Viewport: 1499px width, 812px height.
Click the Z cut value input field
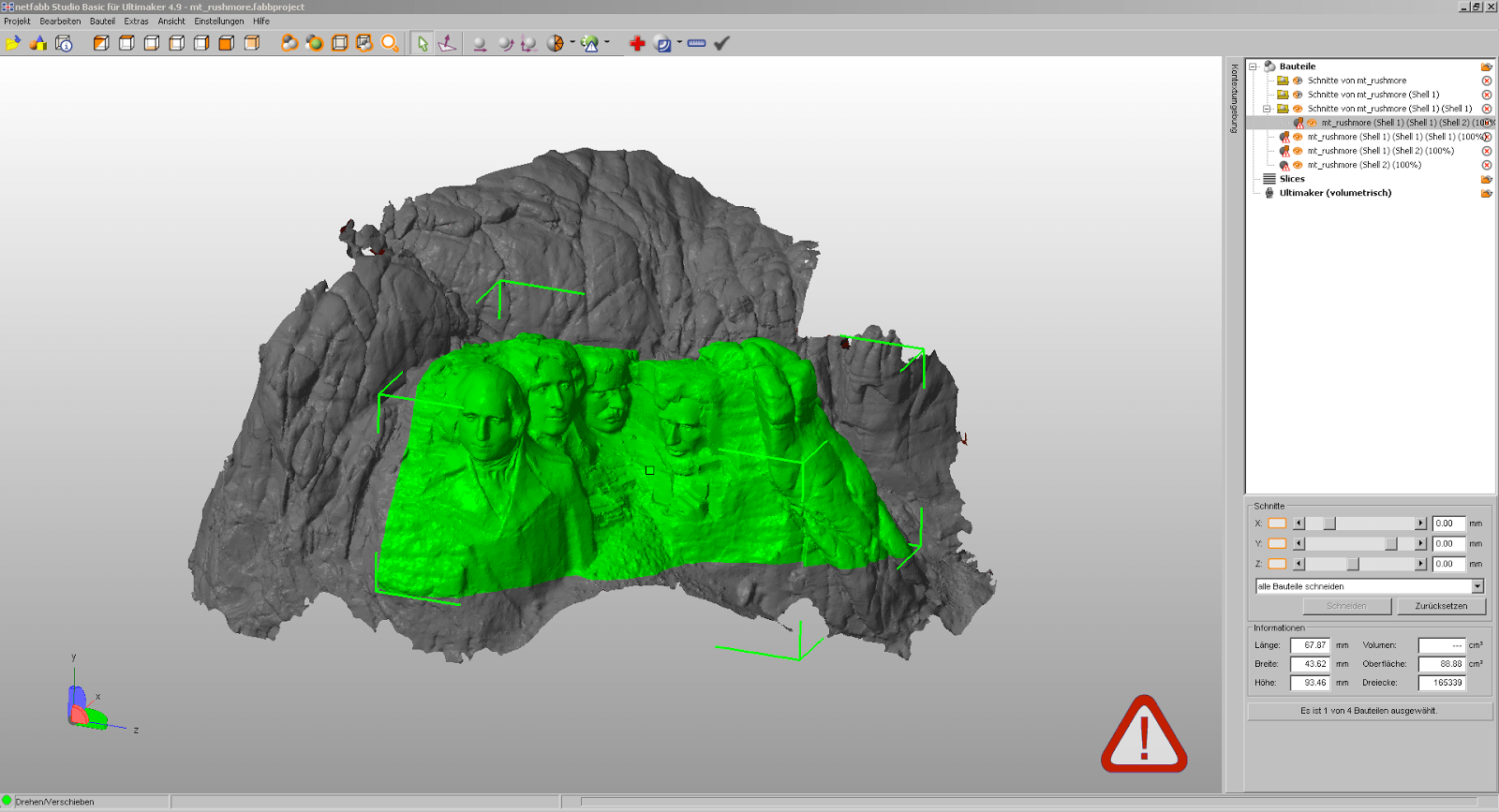pyautogui.click(x=1447, y=564)
